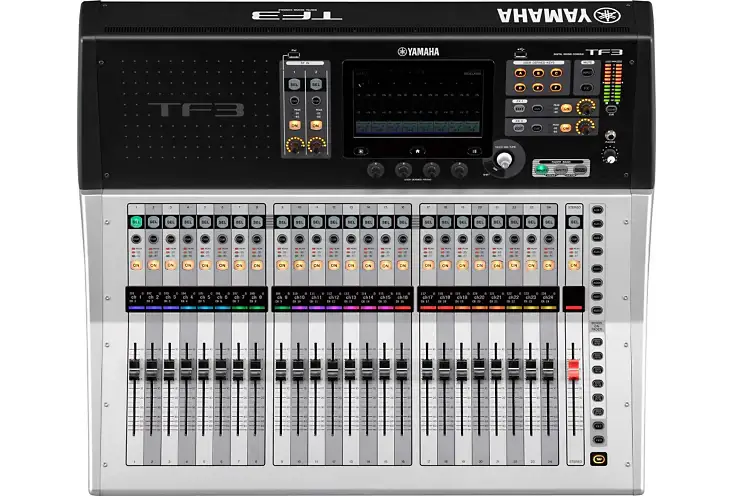
Task: Click the ch 8 SEL button
Action: pyautogui.click(x=257, y=222)
